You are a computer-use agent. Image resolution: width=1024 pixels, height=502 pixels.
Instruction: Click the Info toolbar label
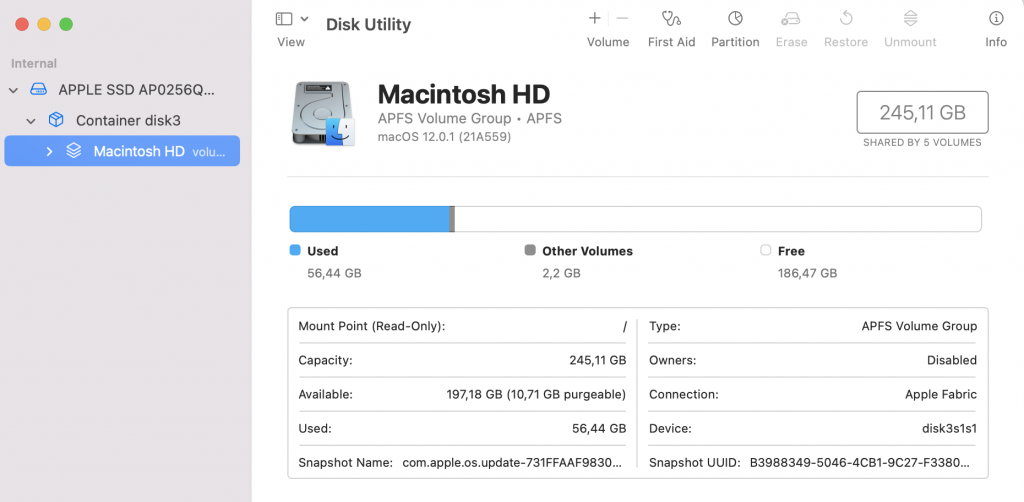996,42
